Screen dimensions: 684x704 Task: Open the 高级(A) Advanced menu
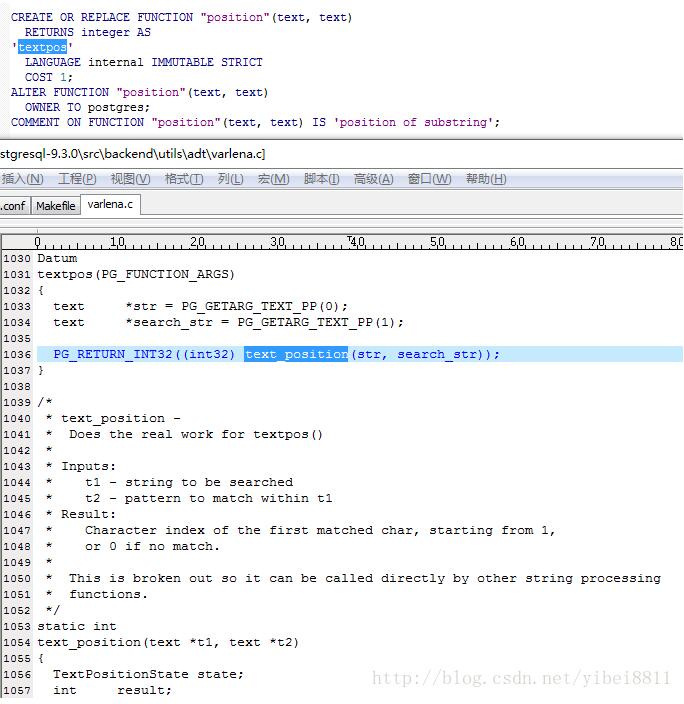(373, 179)
